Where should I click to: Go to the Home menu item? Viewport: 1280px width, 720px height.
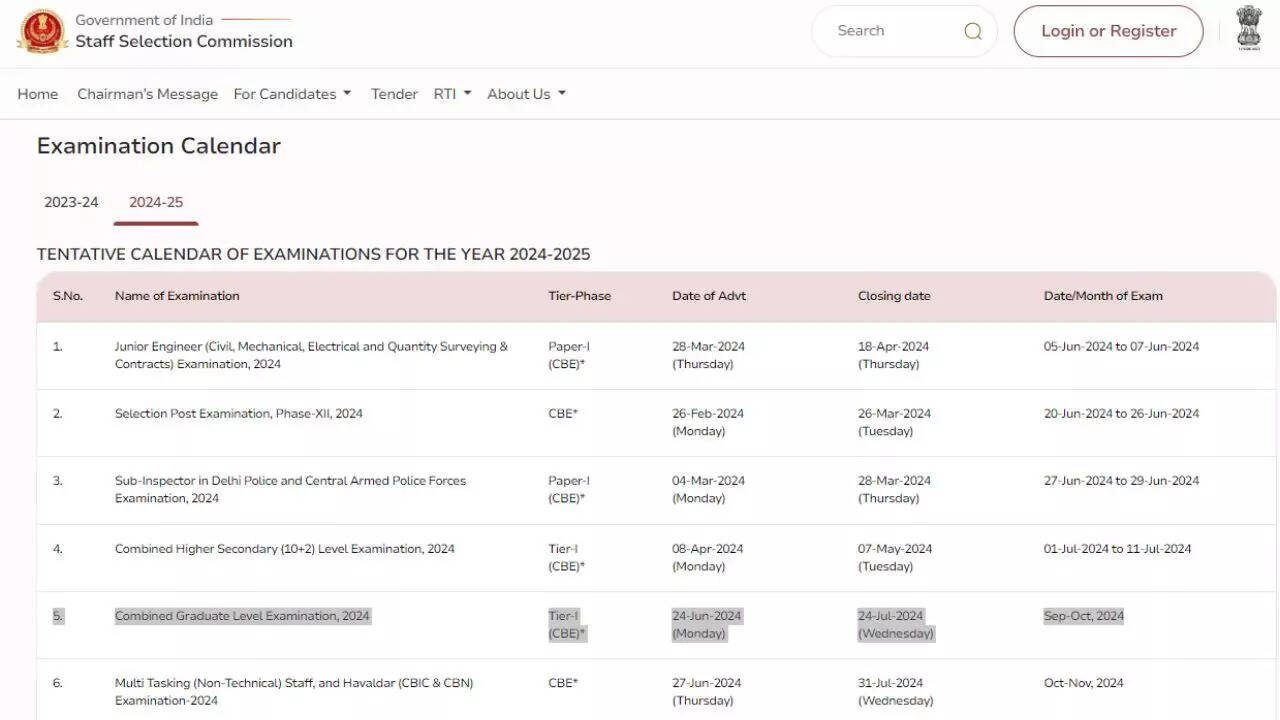[x=38, y=94]
